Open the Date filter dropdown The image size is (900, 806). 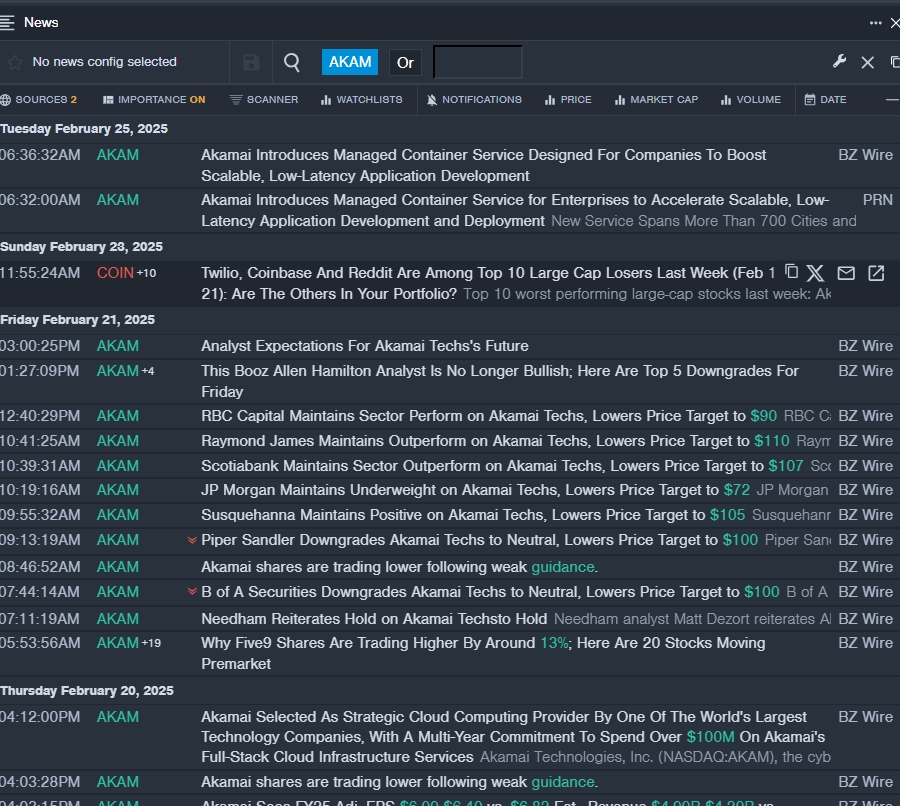[x=826, y=100]
